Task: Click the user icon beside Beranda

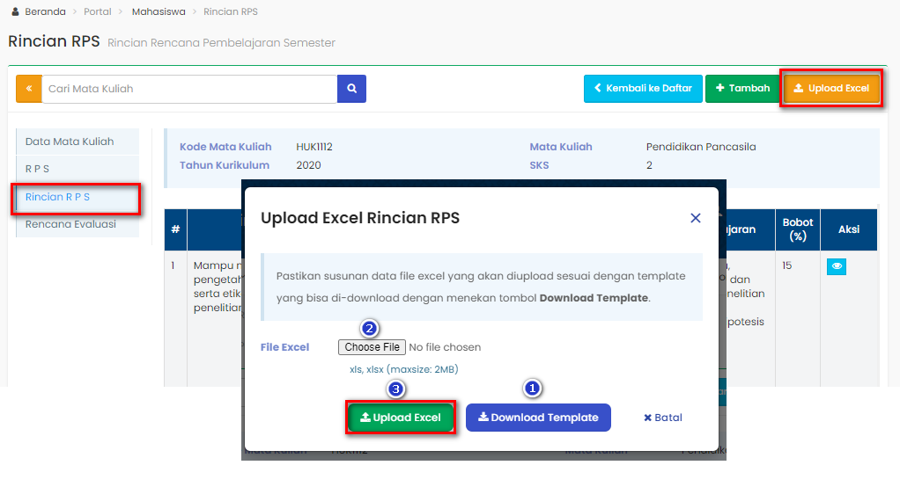Action: coord(14,12)
